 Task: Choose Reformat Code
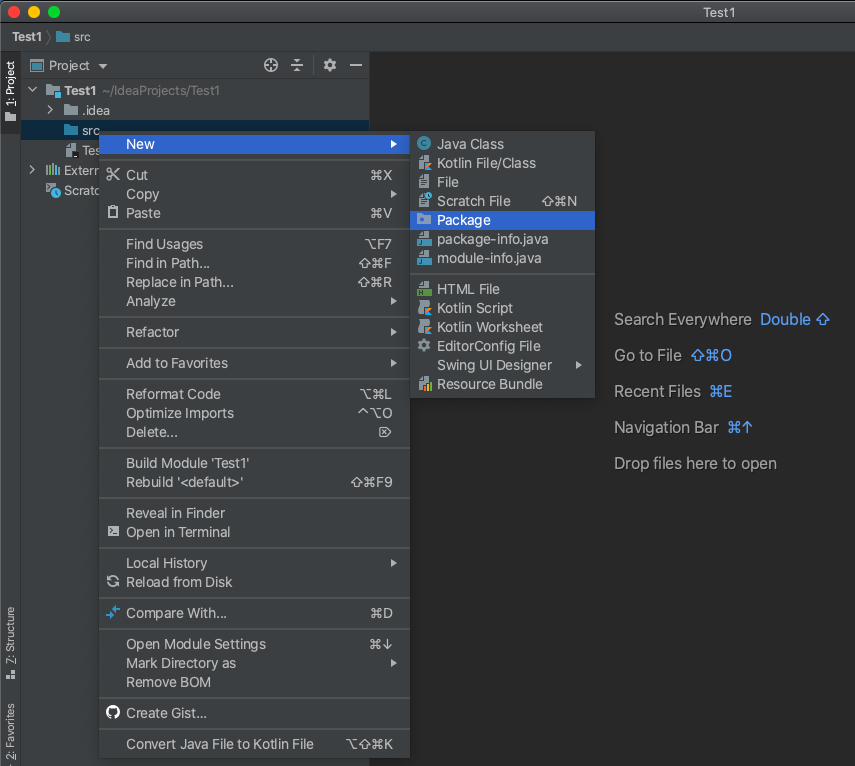pos(254,394)
